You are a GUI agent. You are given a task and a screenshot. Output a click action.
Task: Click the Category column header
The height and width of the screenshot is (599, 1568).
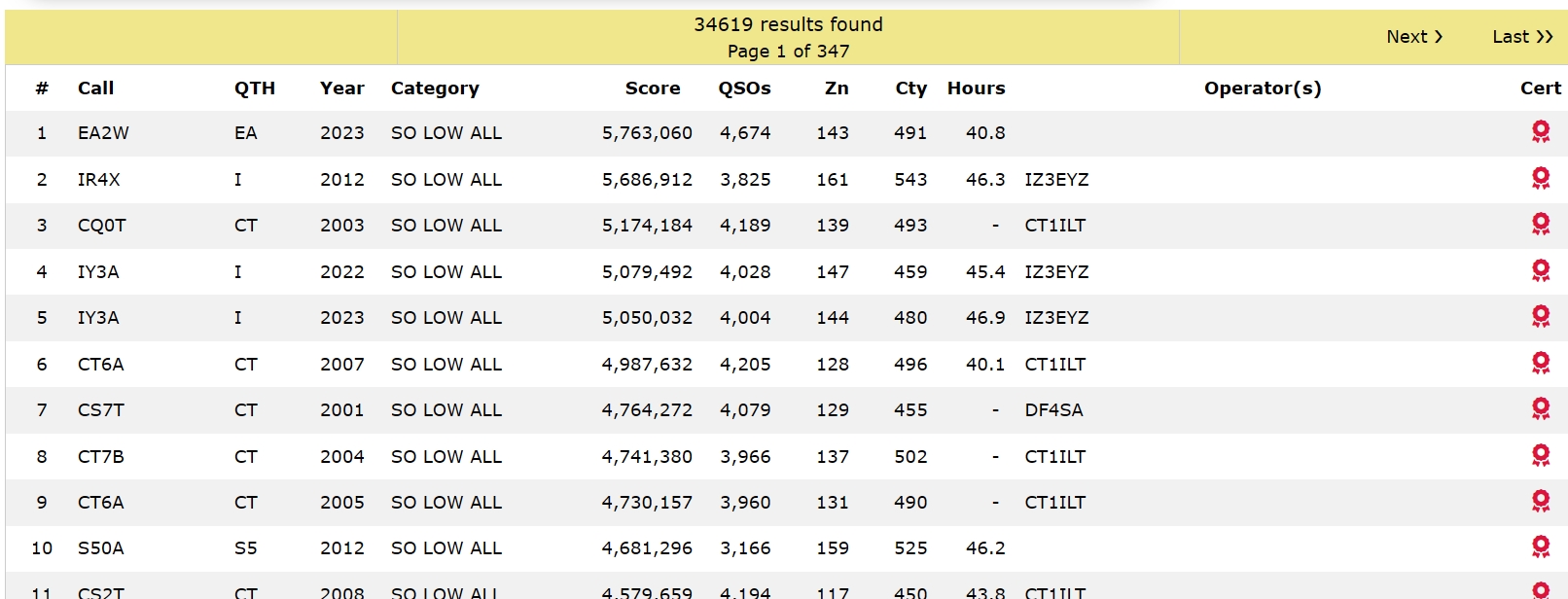click(x=435, y=88)
